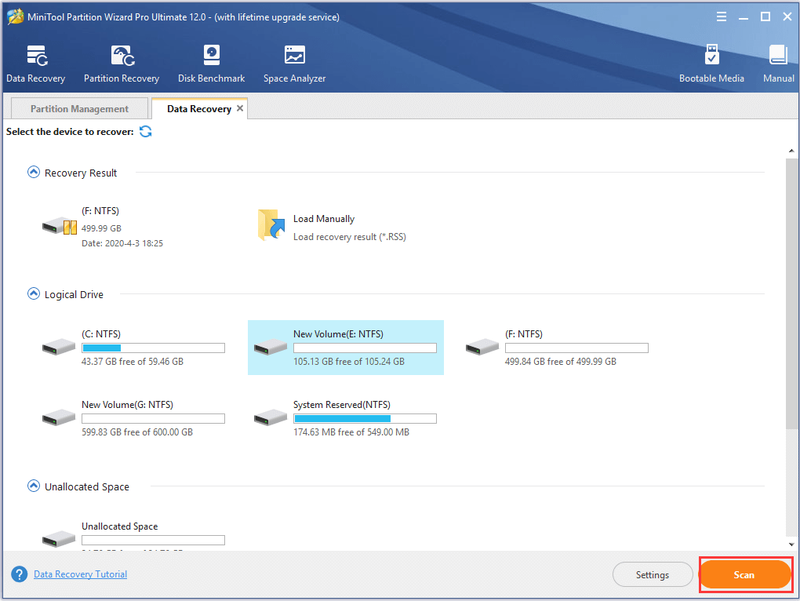Viewport: 800px width, 601px height.
Task: Click the vertical scrollbar down arrow
Action: point(791,544)
